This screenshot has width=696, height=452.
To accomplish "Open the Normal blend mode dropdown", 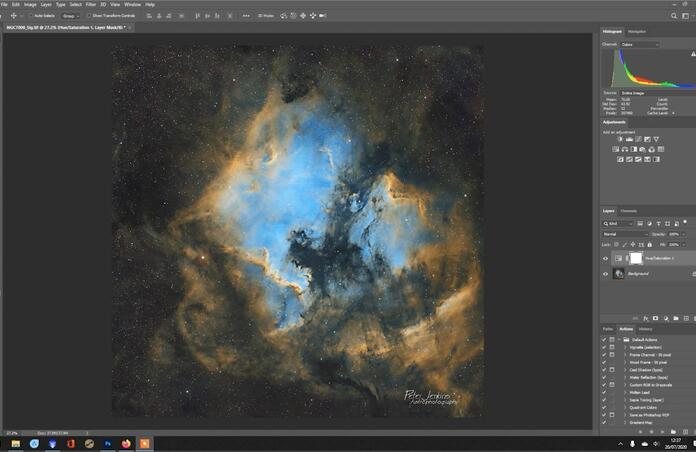I will point(625,234).
